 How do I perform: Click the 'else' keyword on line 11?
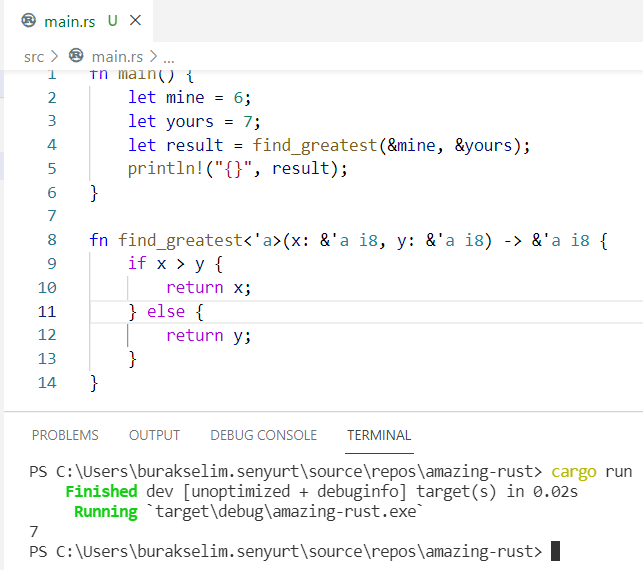(165, 312)
